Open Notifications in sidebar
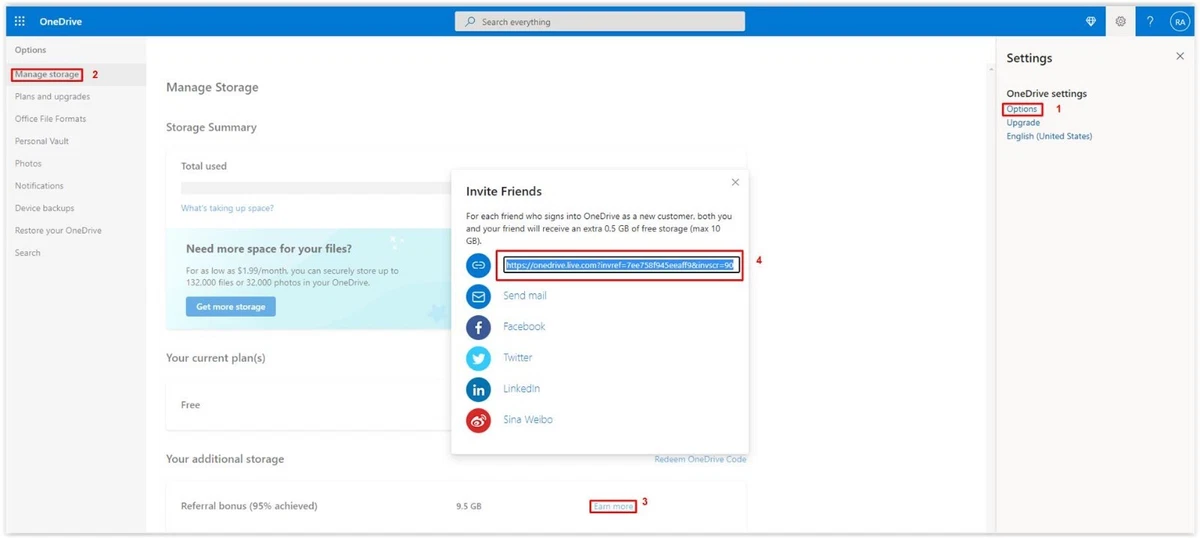This screenshot has width=1200, height=538. click(x=39, y=186)
